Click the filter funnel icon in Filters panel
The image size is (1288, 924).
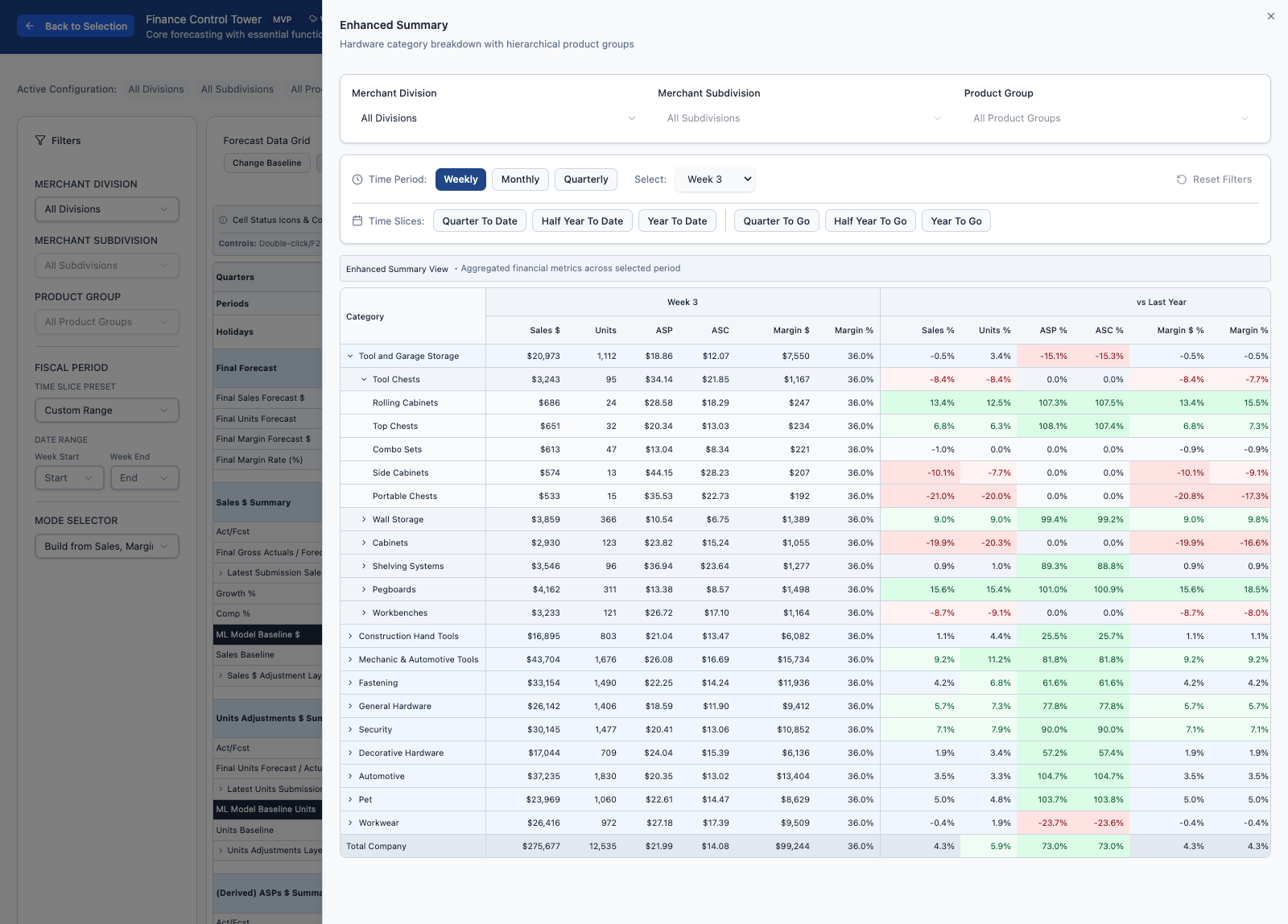coord(40,140)
